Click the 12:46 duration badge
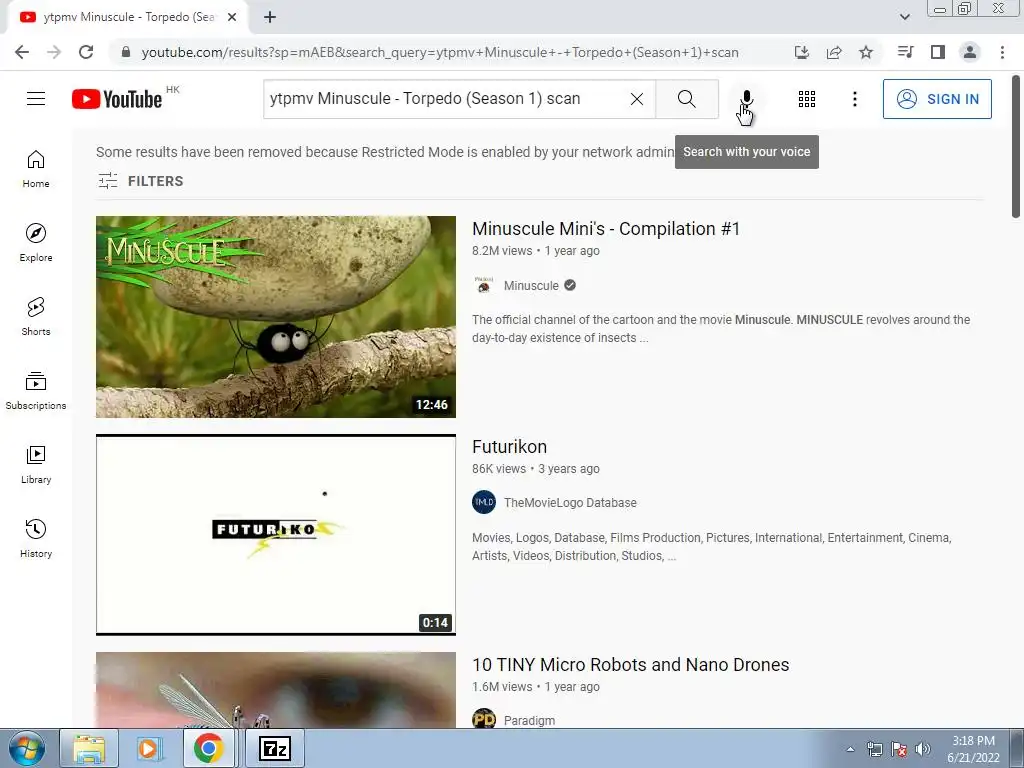The width and height of the screenshot is (1024, 768). coord(432,405)
